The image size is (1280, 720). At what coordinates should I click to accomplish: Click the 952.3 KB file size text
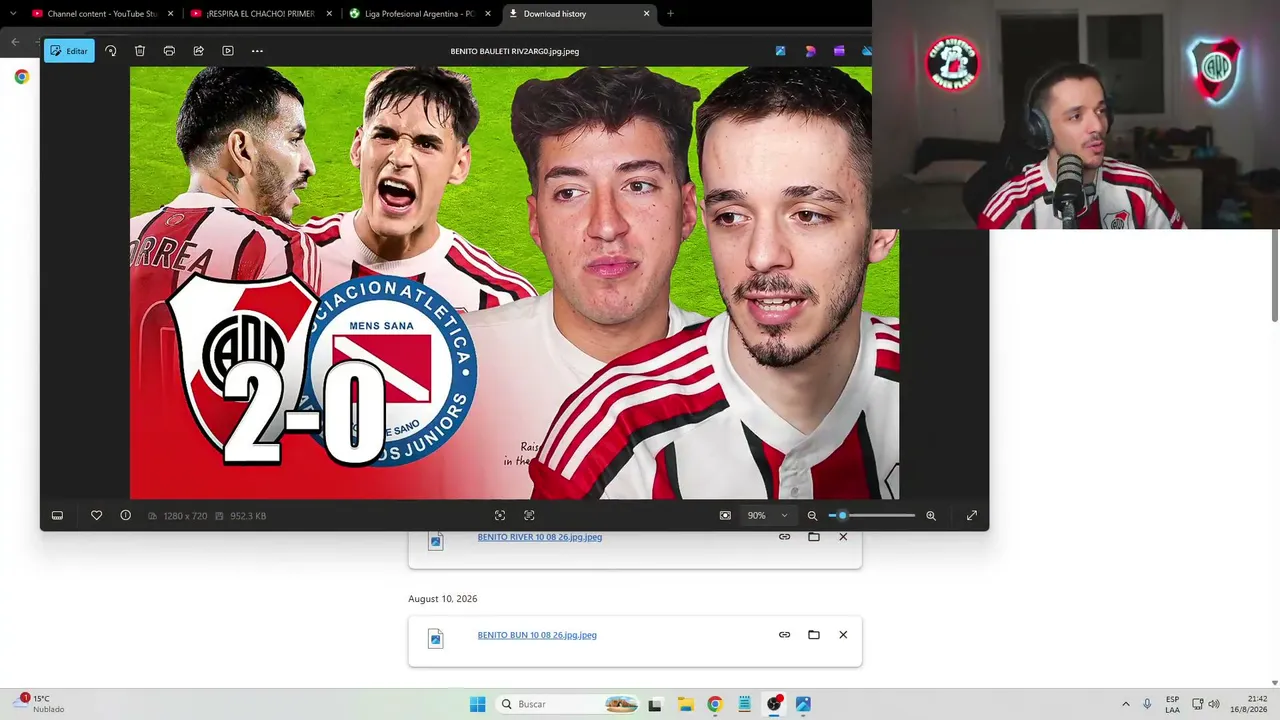pos(248,516)
